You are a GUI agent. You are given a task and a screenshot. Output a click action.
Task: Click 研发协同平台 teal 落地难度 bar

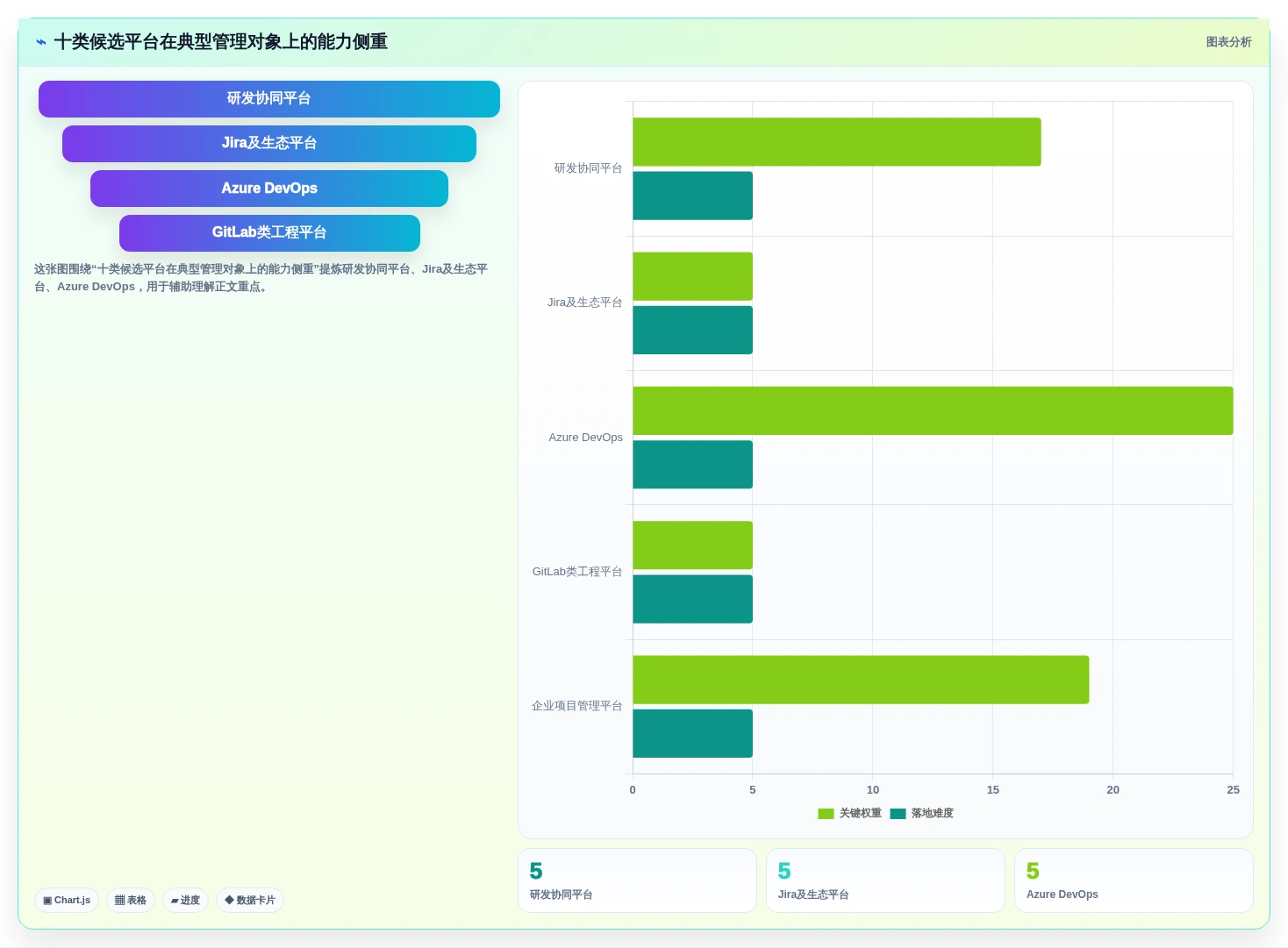693,196
